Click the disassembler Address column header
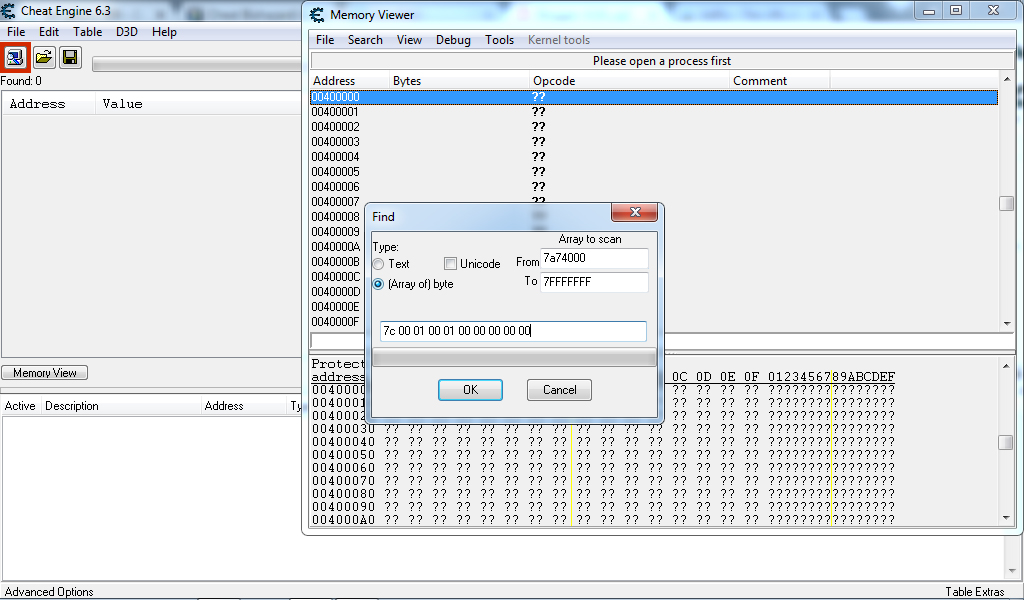Image resolution: width=1024 pixels, height=600 pixels. coord(350,81)
